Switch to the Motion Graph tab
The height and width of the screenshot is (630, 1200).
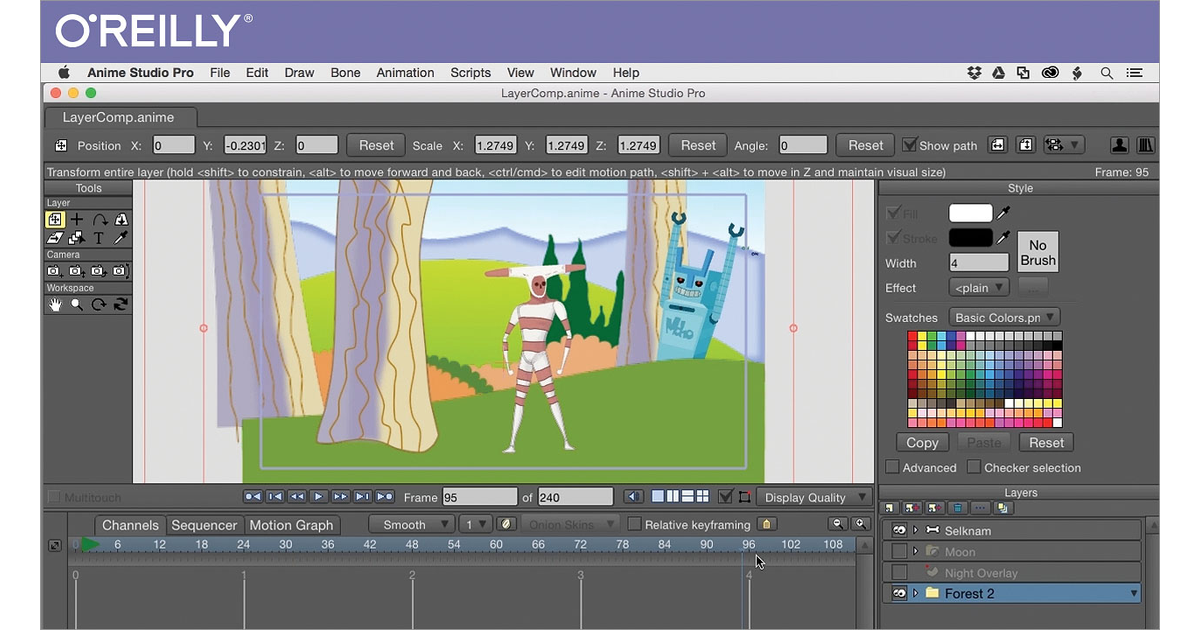pyautogui.click(x=291, y=525)
